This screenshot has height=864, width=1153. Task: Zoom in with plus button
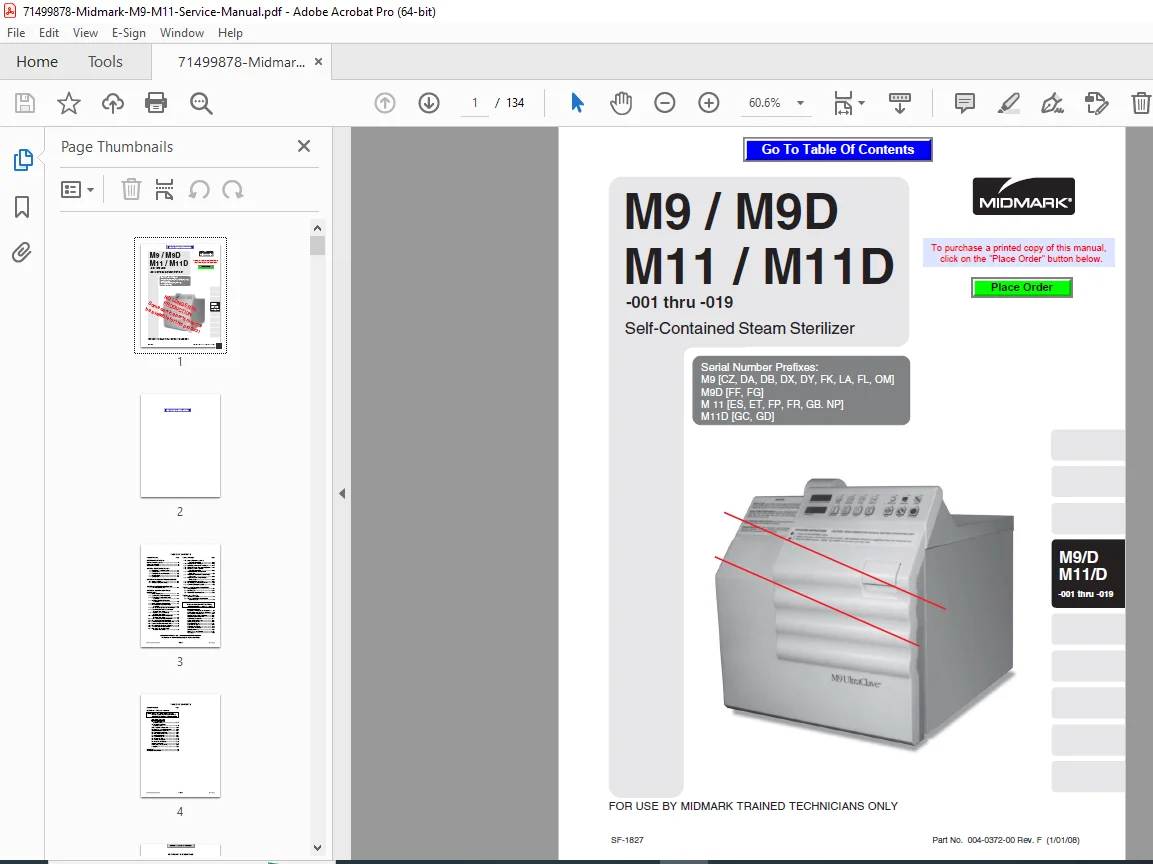[709, 103]
